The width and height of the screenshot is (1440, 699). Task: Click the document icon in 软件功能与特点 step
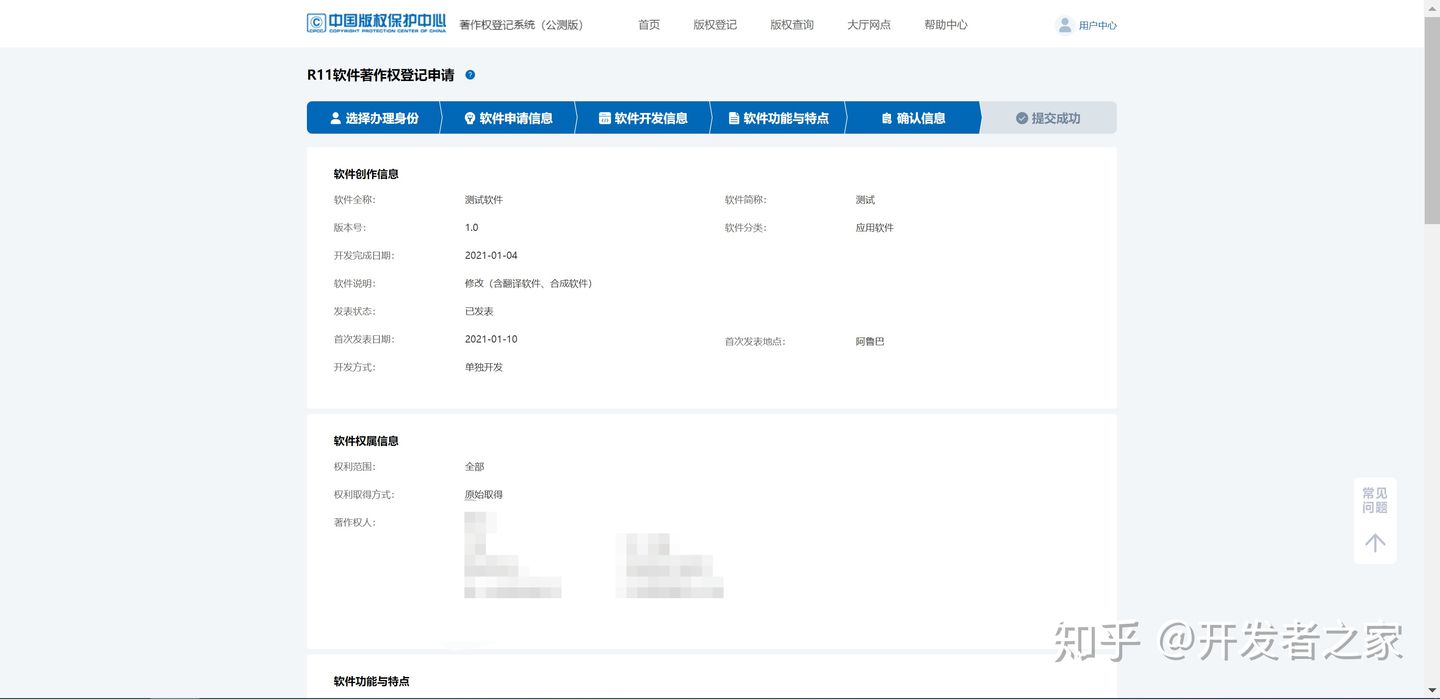pos(734,118)
